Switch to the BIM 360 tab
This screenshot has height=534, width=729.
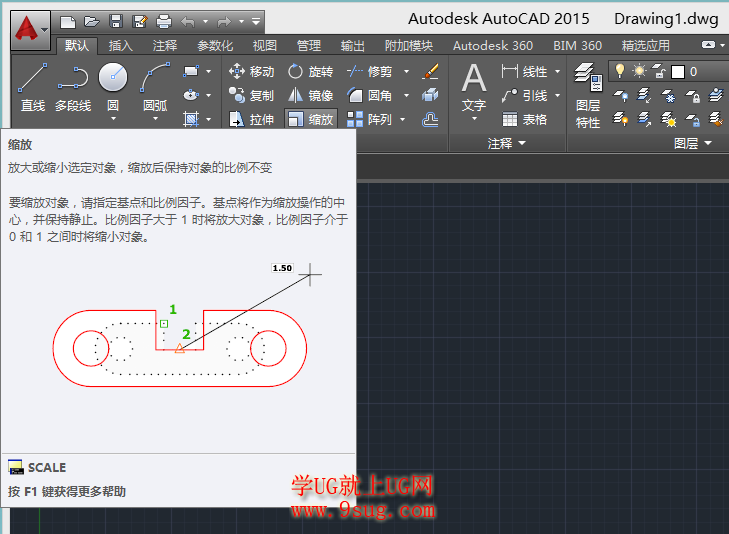(577, 46)
